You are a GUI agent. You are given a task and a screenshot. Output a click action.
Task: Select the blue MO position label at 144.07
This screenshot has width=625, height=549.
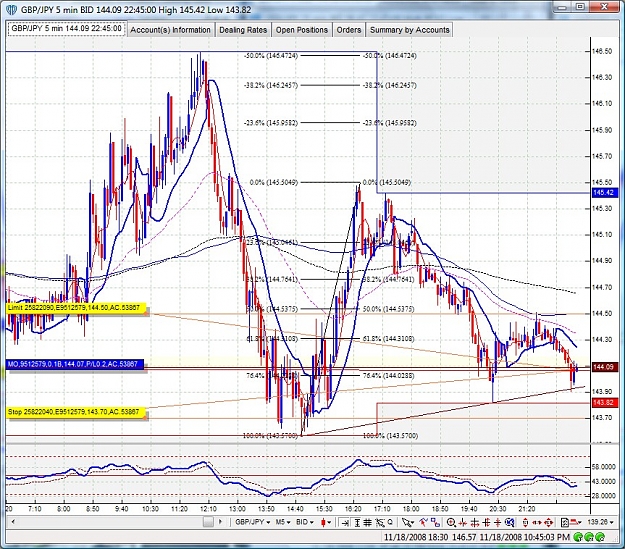coord(75,364)
